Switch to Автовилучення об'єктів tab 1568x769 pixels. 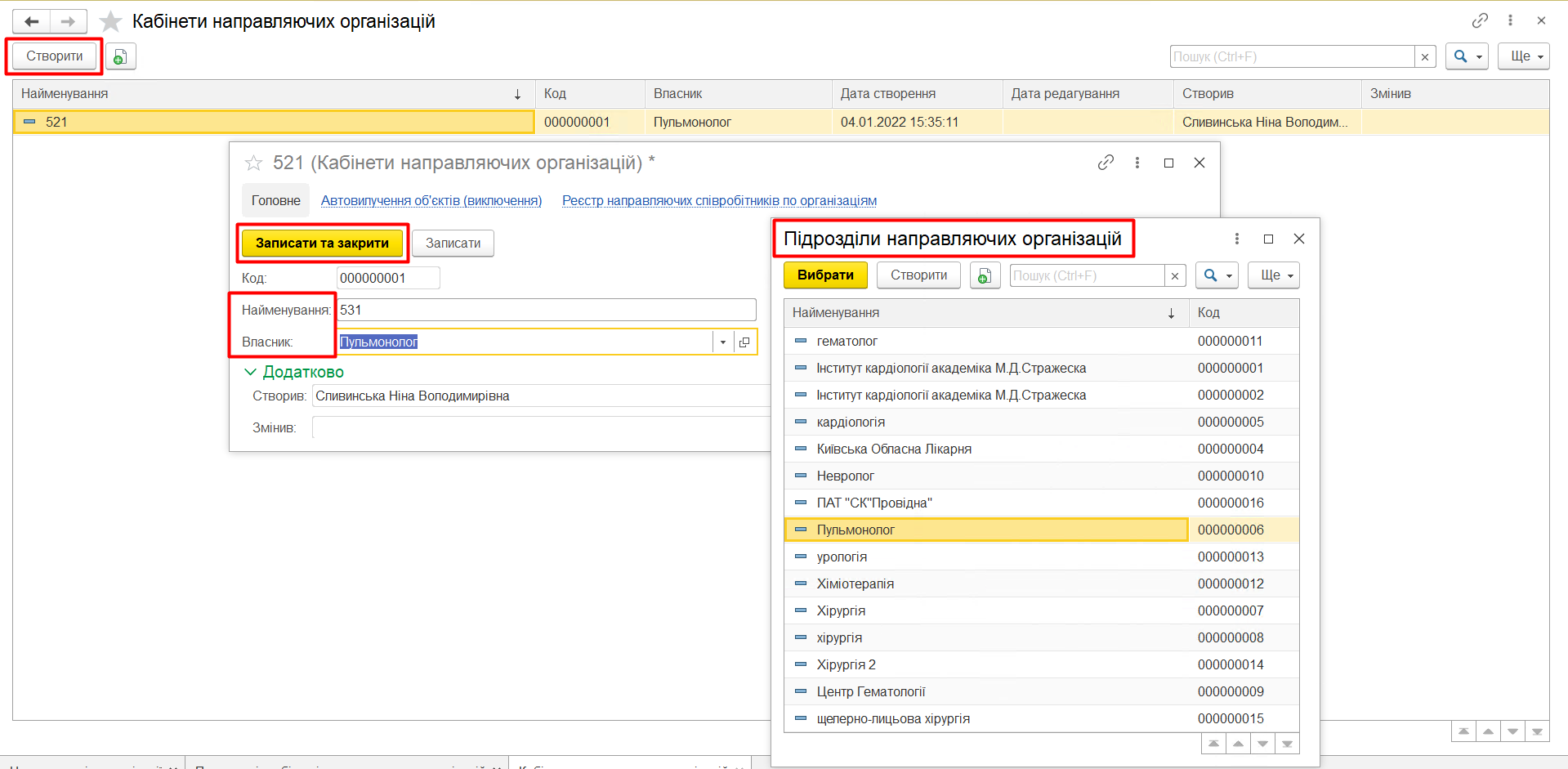click(x=431, y=200)
